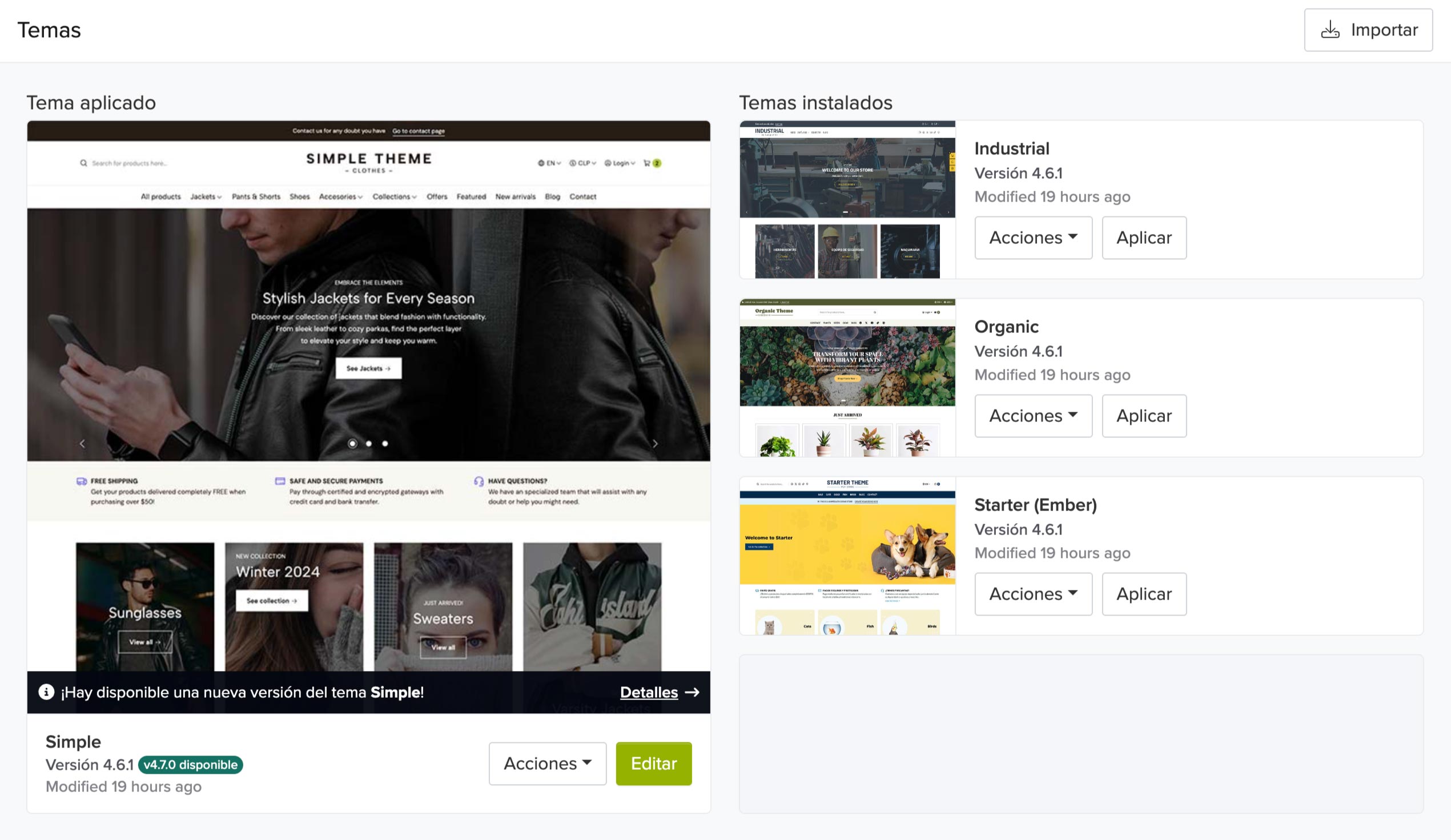The width and height of the screenshot is (1451, 840).
Task: Open the Acciones menu for the Simple theme
Action: click(x=547, y=763)
